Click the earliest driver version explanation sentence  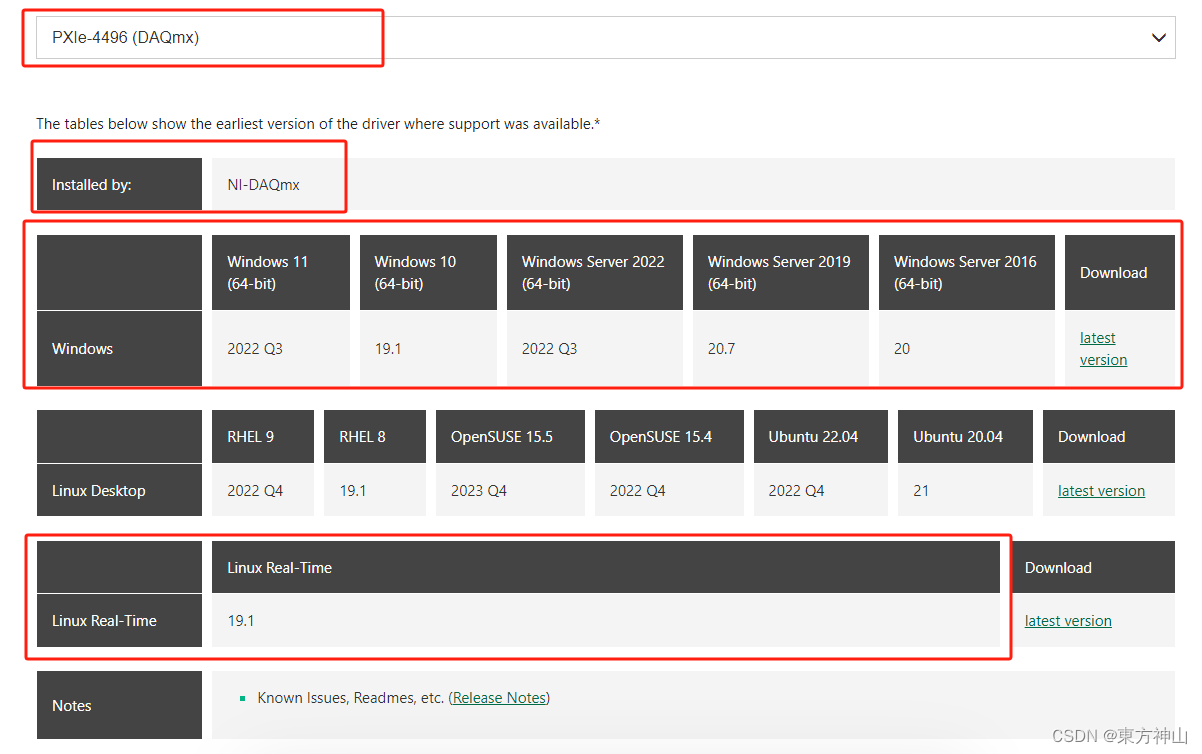[x=318, y=124]
